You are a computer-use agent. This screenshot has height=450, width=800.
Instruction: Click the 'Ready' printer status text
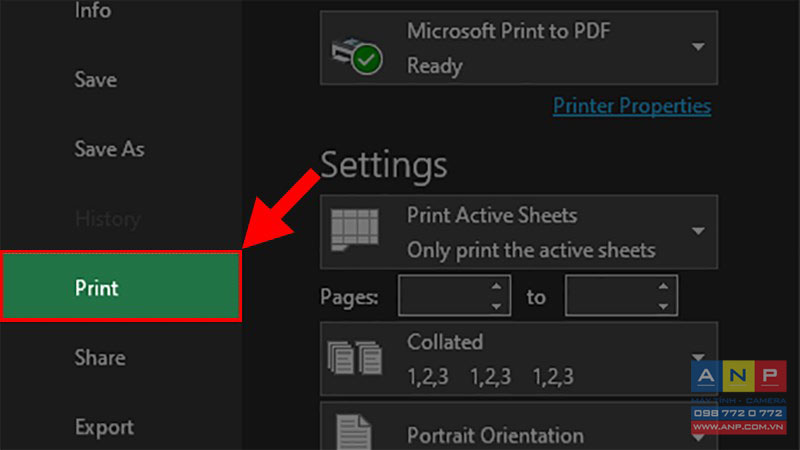click(x=435, y=66)
